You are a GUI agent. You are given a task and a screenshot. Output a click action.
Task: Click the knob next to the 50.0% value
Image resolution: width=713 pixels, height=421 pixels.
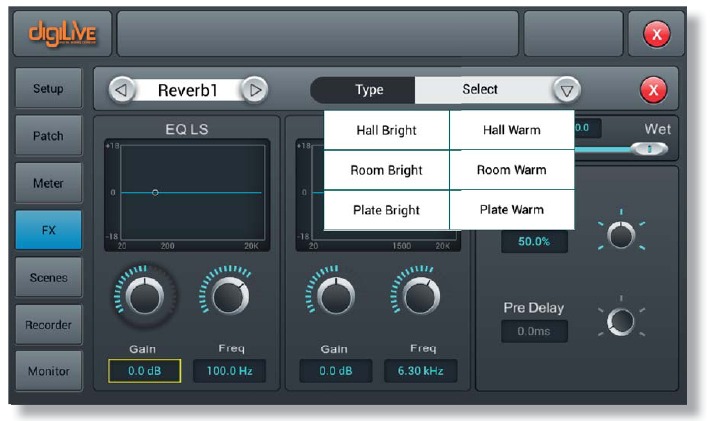[x=621, y=235]
